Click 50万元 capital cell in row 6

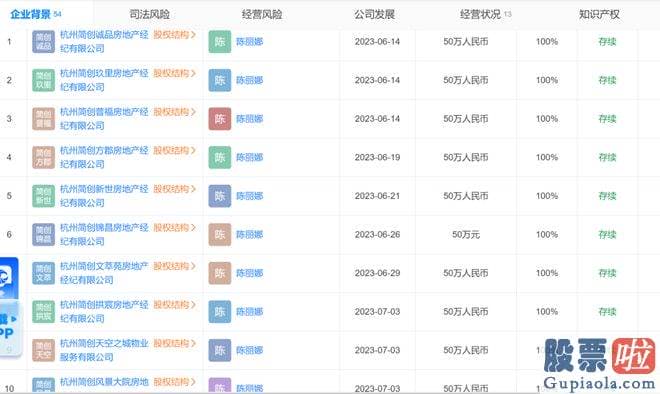pyautogui.click(x=466, y=234)
